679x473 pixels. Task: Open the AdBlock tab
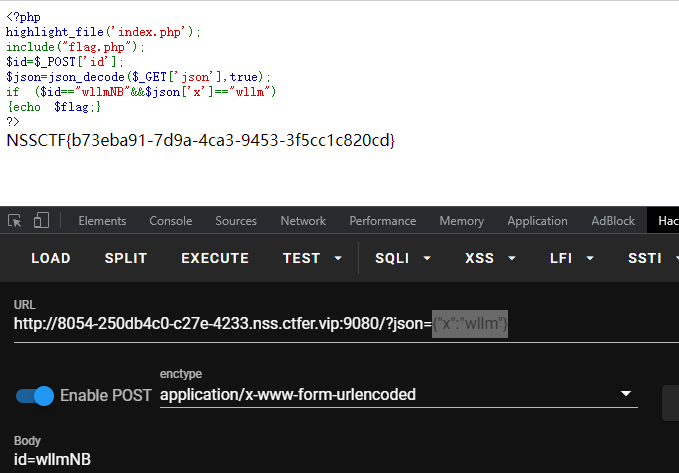point(613,221)
